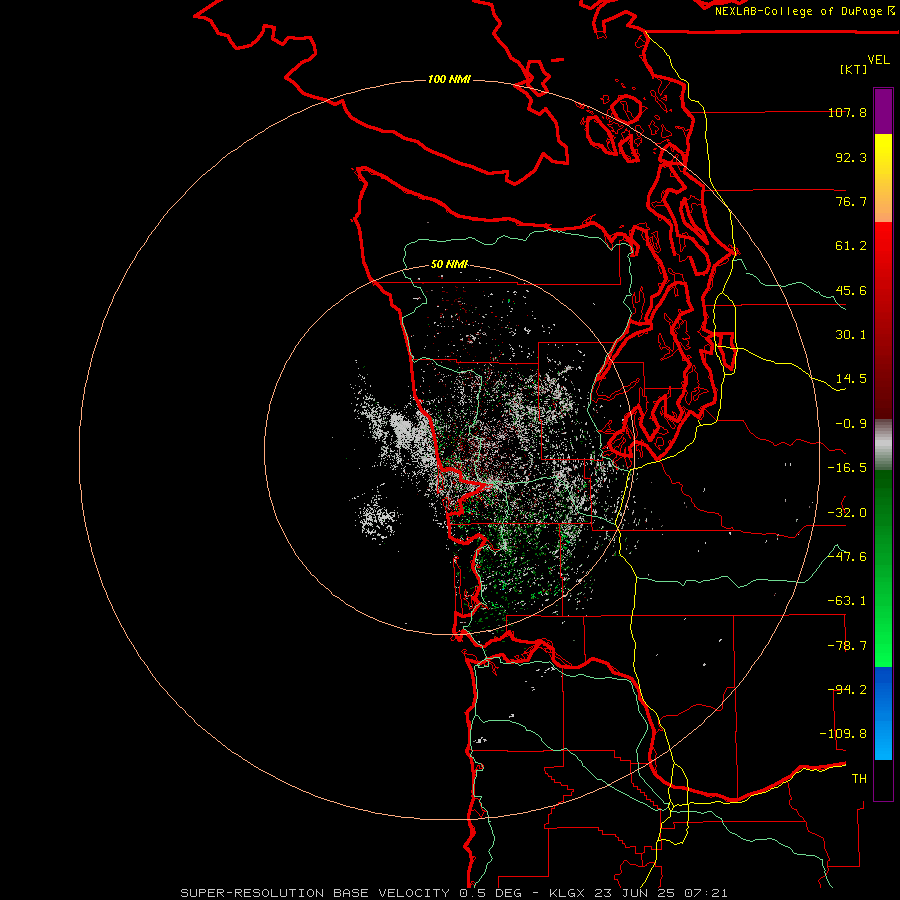Click the -0.9 legend value
The height and width of the screenshot is (900, 900).
[x=851, y=424]
